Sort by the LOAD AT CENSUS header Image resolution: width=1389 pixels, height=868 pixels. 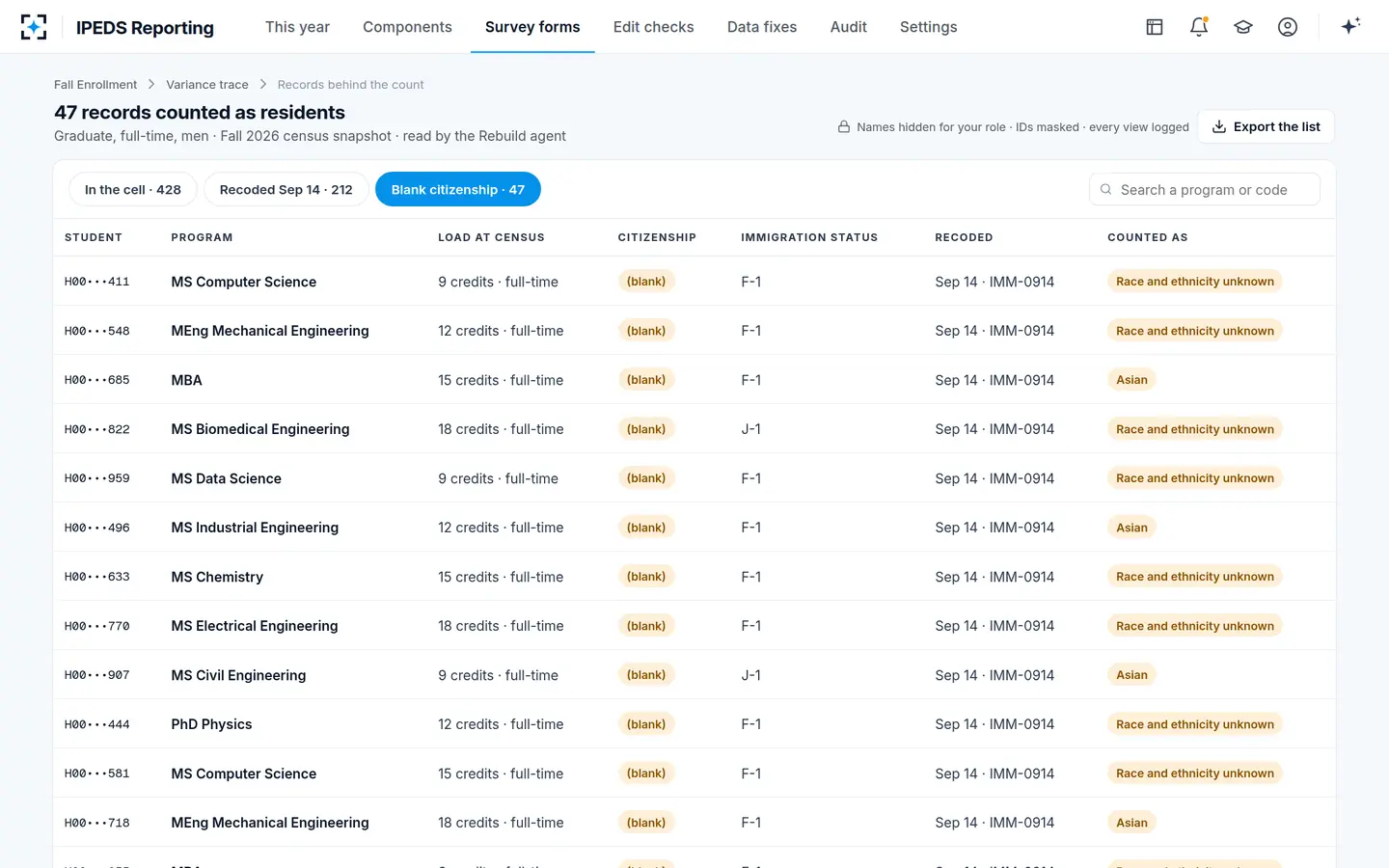(x=491, y=237)
